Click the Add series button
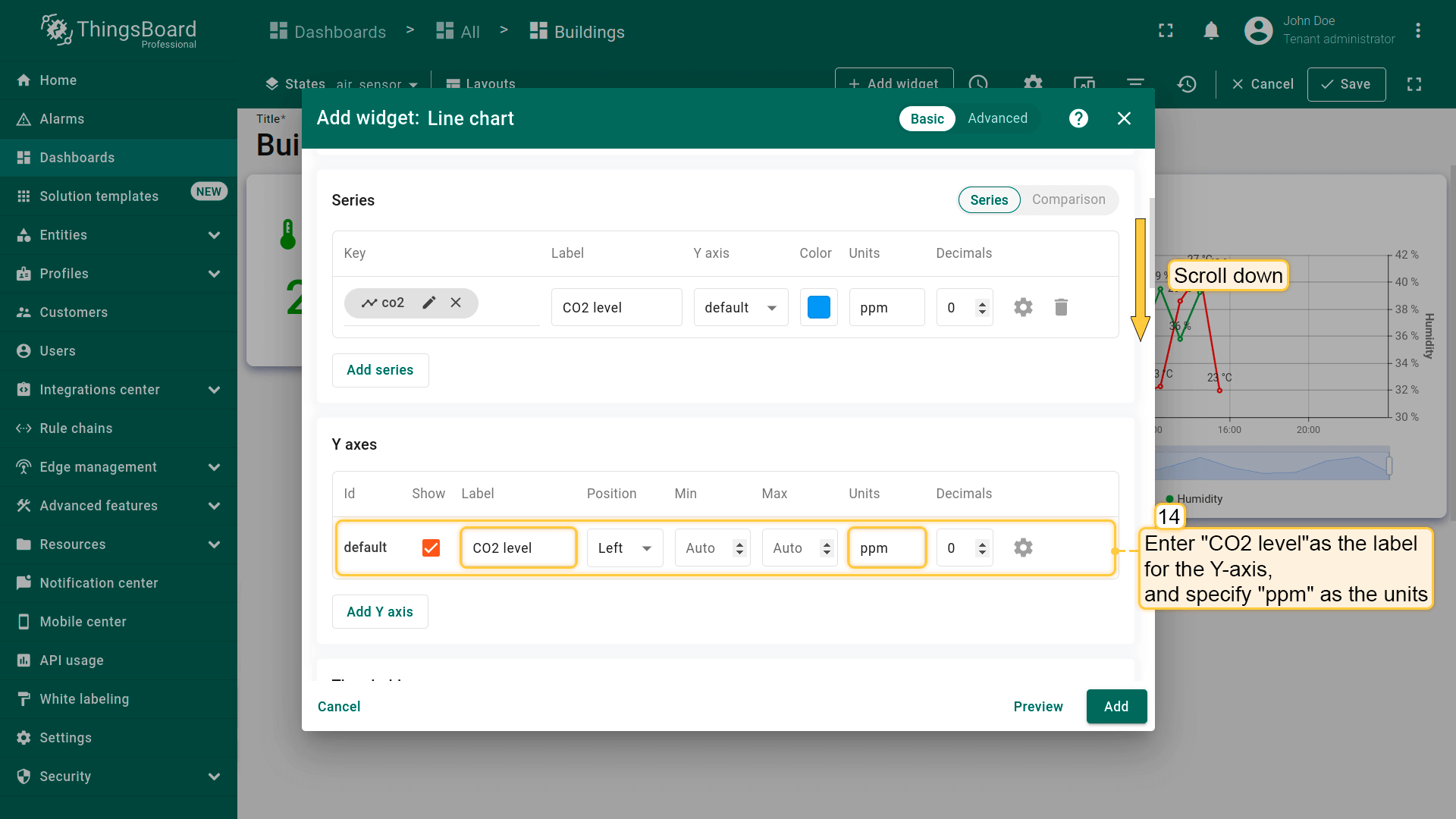Viewport: 1456px width, 819px height. (x=380, y=370)
